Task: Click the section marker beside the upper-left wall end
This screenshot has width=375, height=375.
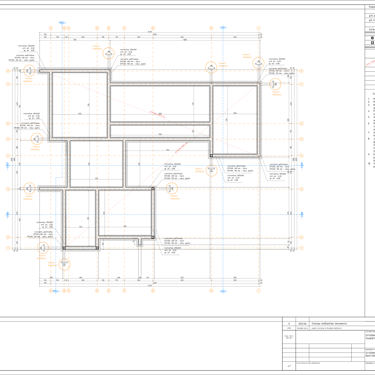Action: (x=29, y=71)
